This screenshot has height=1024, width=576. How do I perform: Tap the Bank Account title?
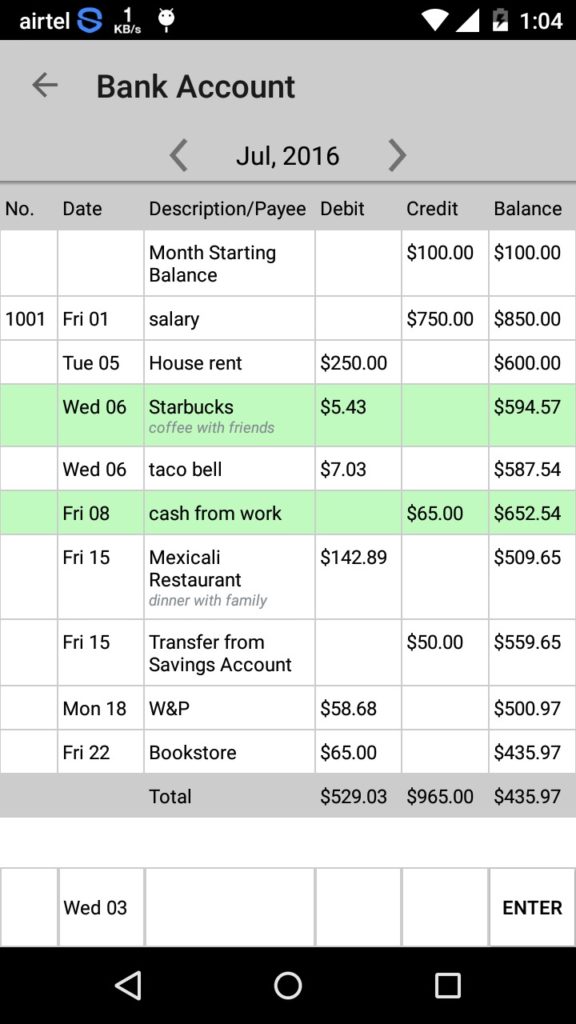click(196, 86)
